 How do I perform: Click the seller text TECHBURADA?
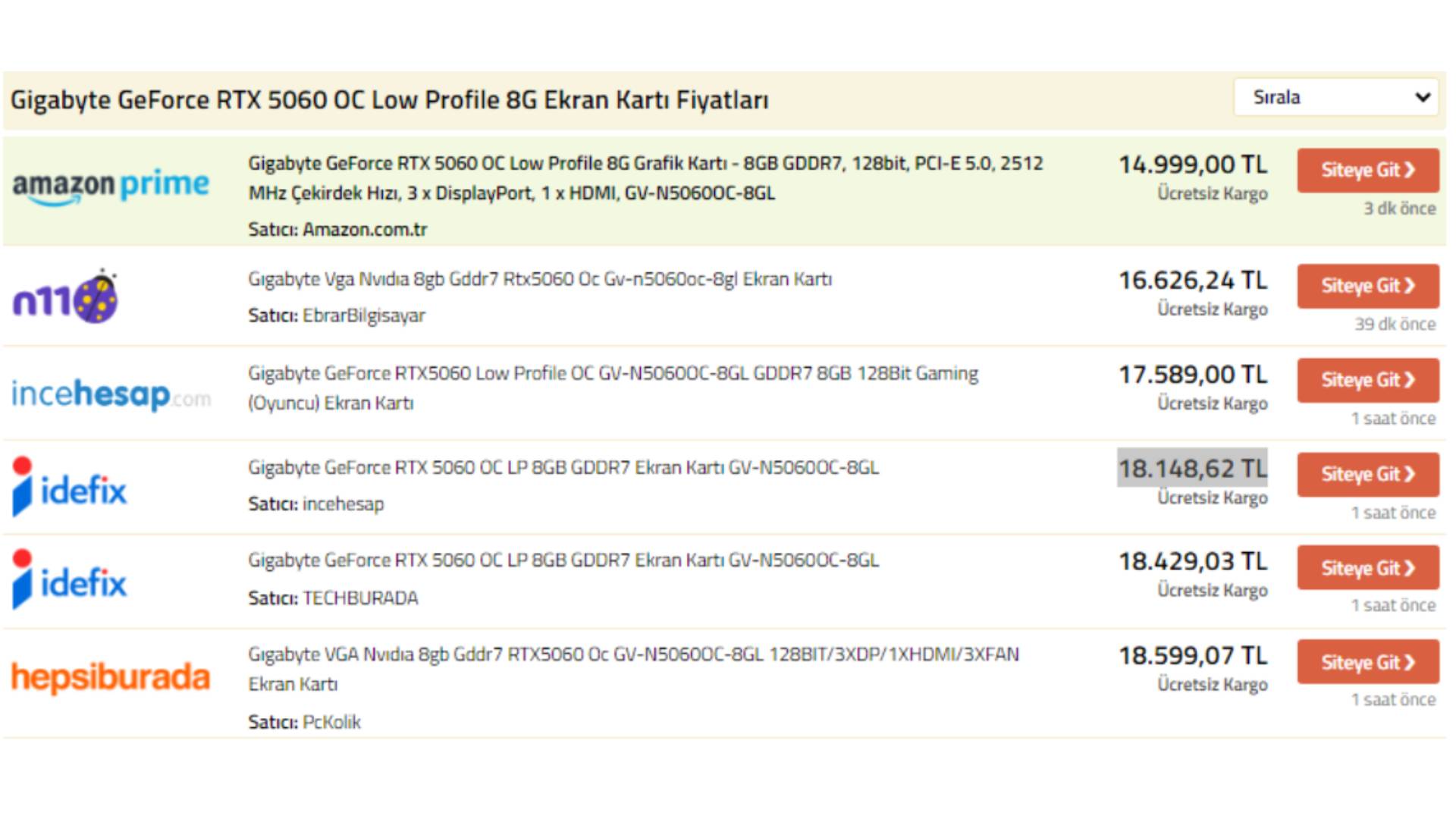point(360,598)
